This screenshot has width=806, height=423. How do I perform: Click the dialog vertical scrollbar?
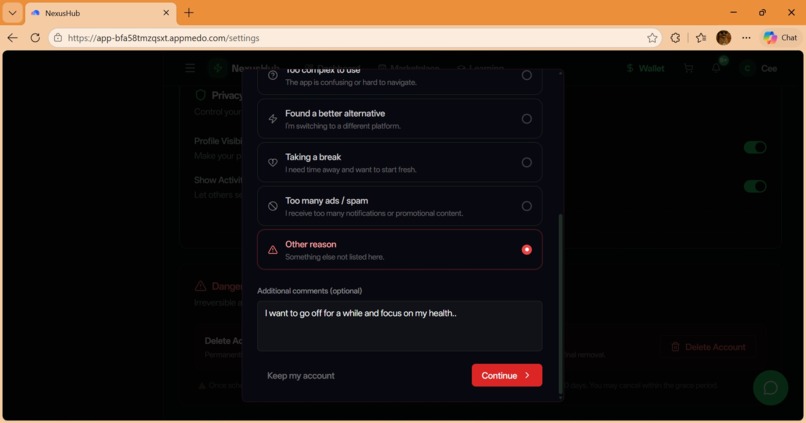tap(560, 303)
